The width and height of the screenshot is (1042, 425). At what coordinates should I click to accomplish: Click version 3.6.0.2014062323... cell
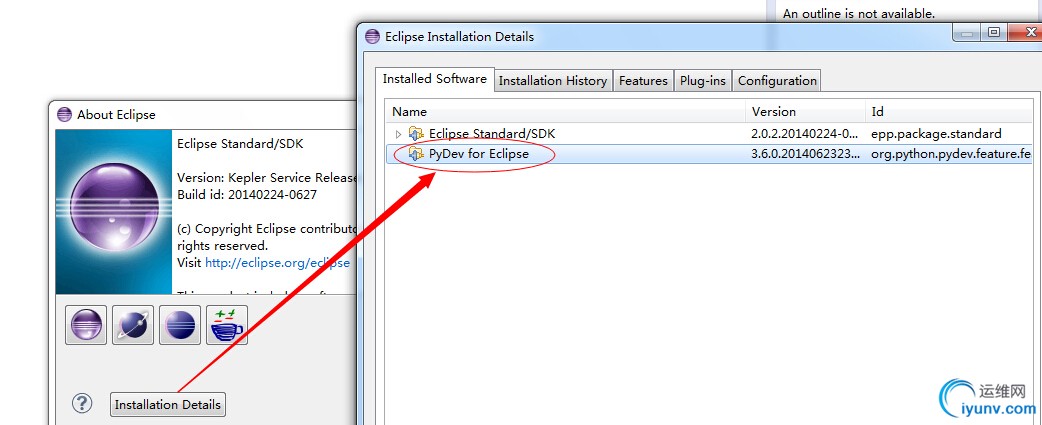point(806,154)
